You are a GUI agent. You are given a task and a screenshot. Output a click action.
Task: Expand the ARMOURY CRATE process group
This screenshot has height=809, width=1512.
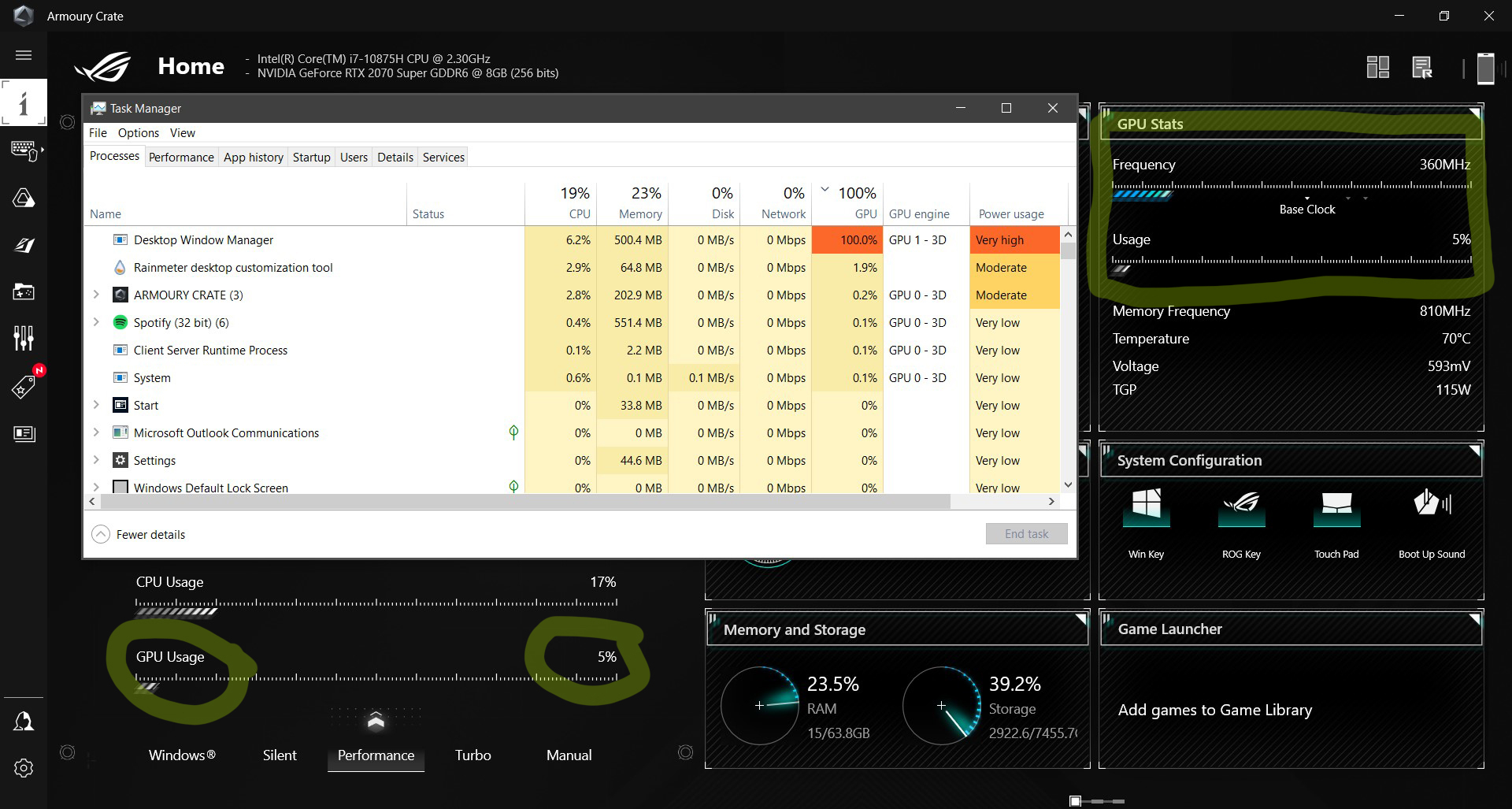pyautogui.click(x=96, y=295)
